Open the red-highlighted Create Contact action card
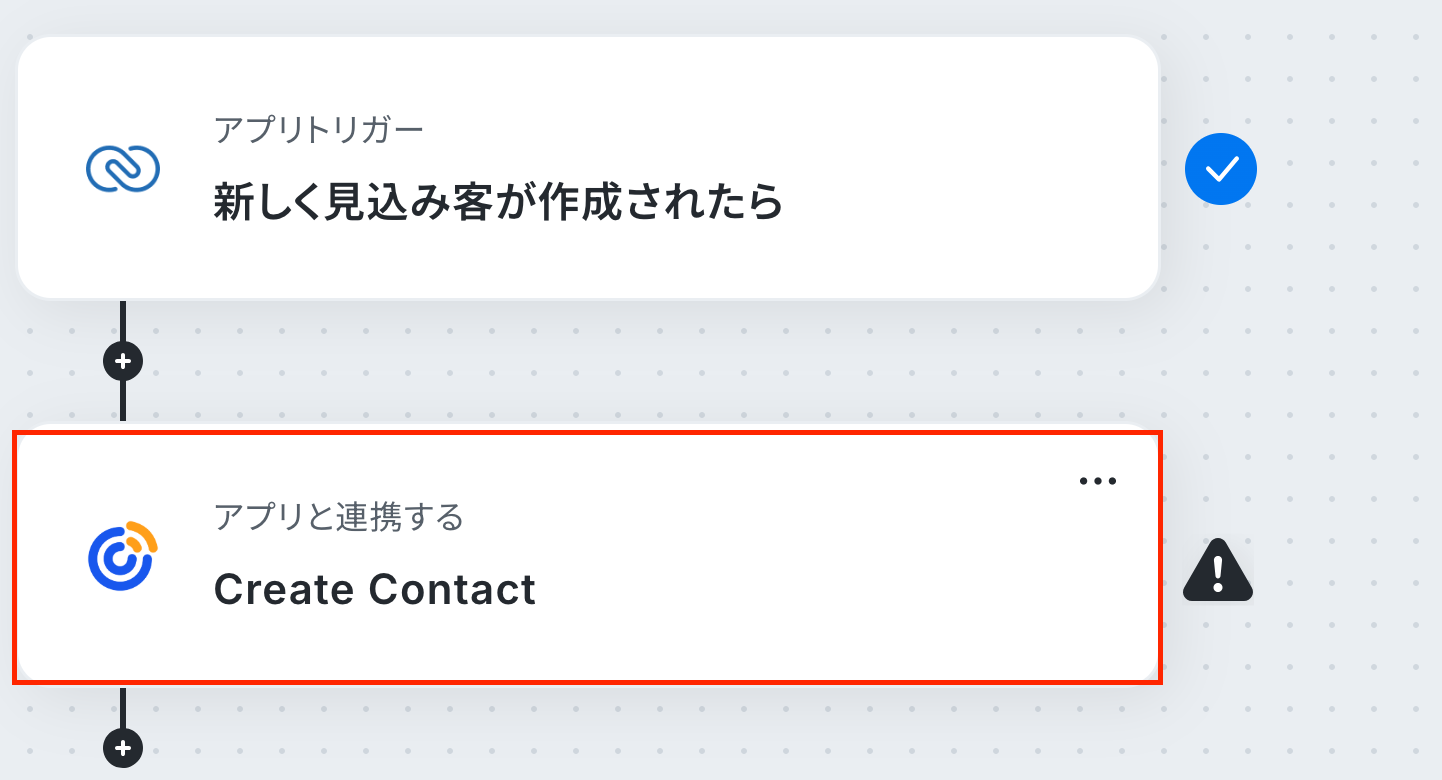 [x=587, y=557]
